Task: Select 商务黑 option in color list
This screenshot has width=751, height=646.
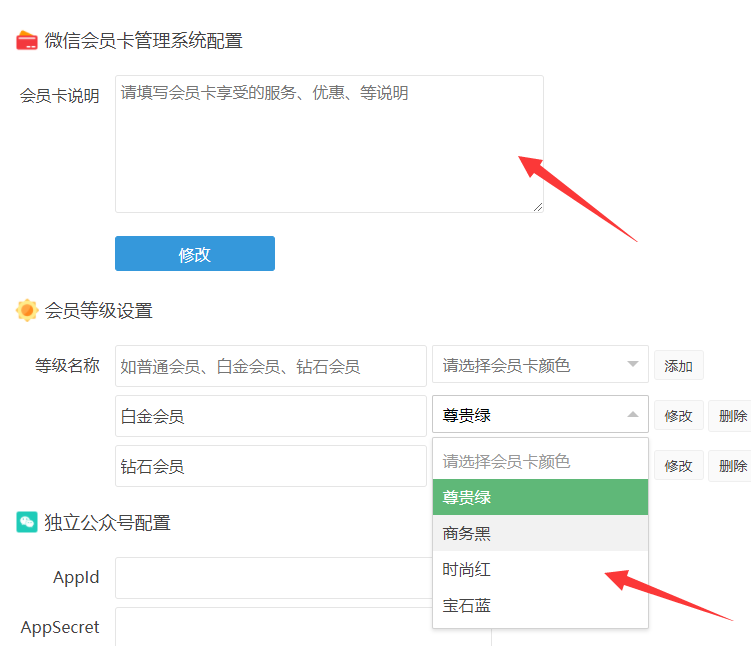Action: [540, 533]
